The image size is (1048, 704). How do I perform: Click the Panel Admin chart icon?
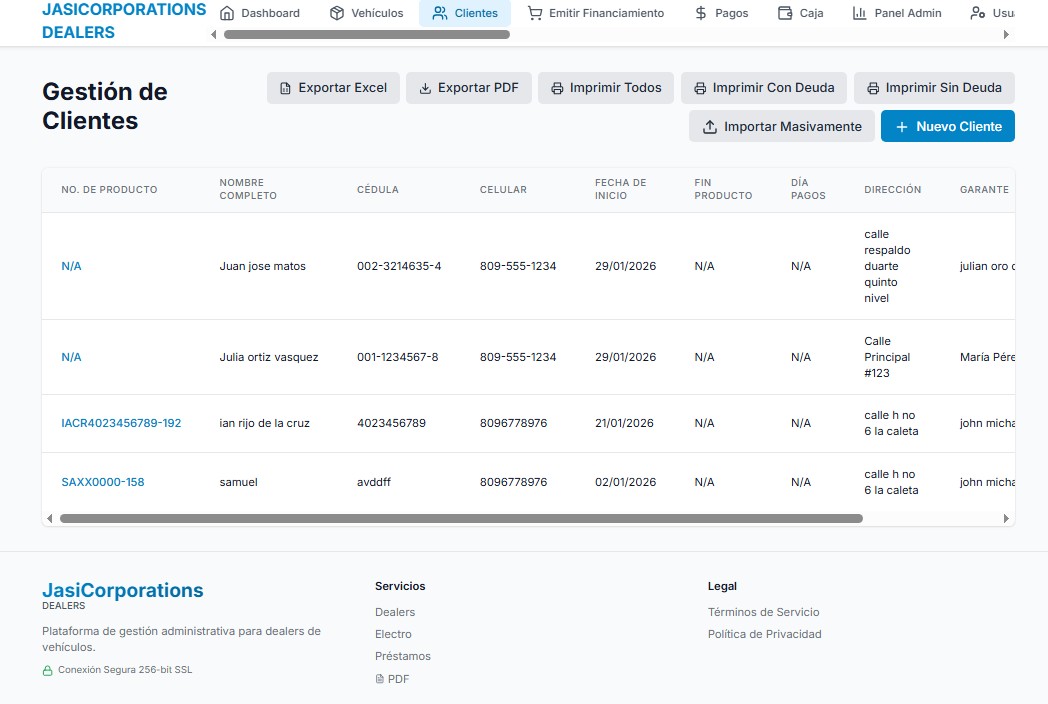859,14
